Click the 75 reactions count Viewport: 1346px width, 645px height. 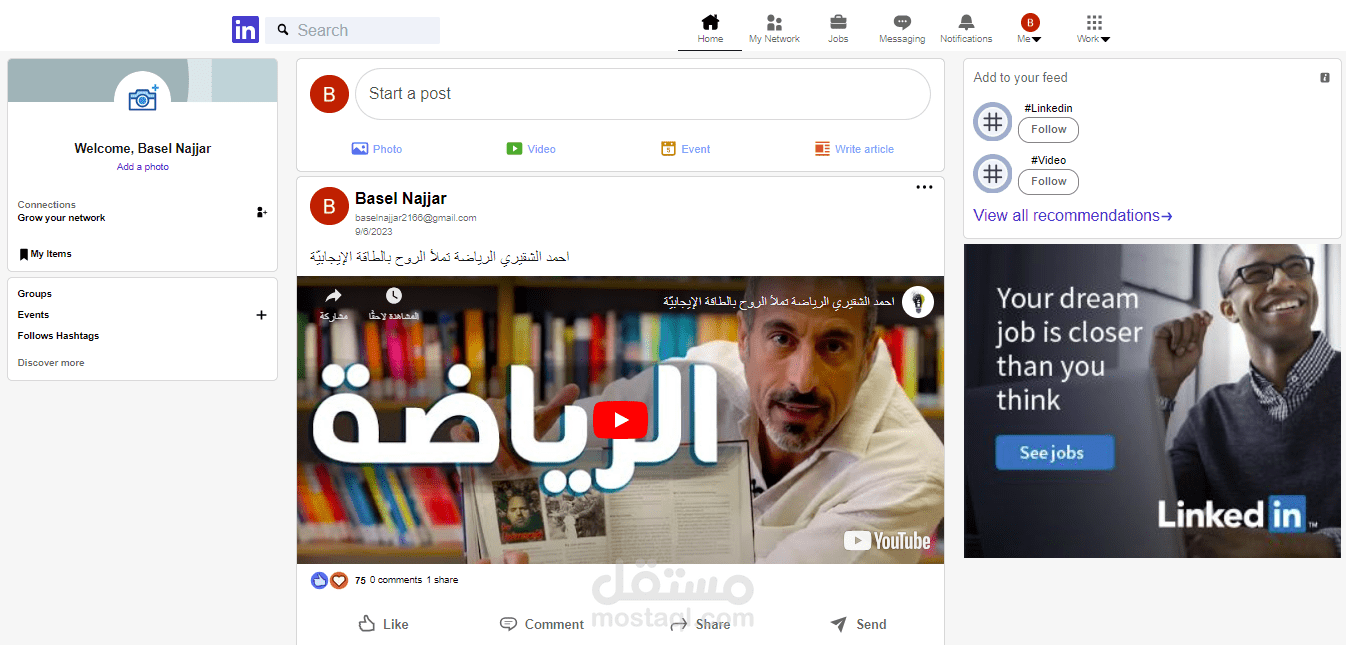[x=360, y=580]
